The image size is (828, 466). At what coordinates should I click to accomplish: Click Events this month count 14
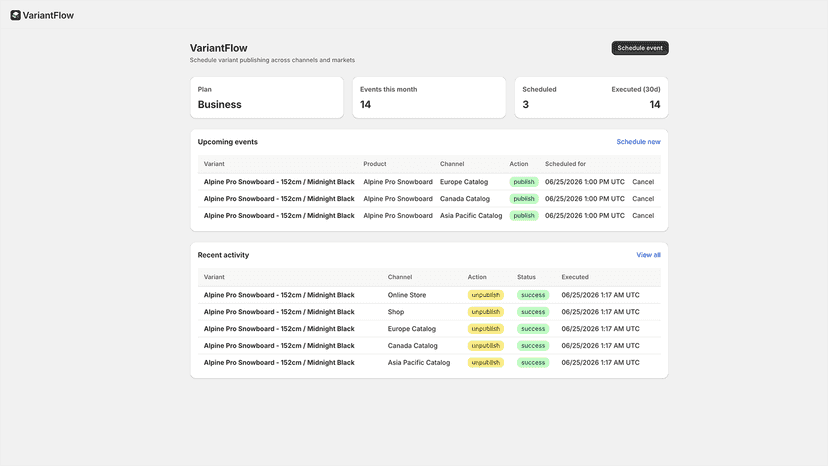coord(365,105)
